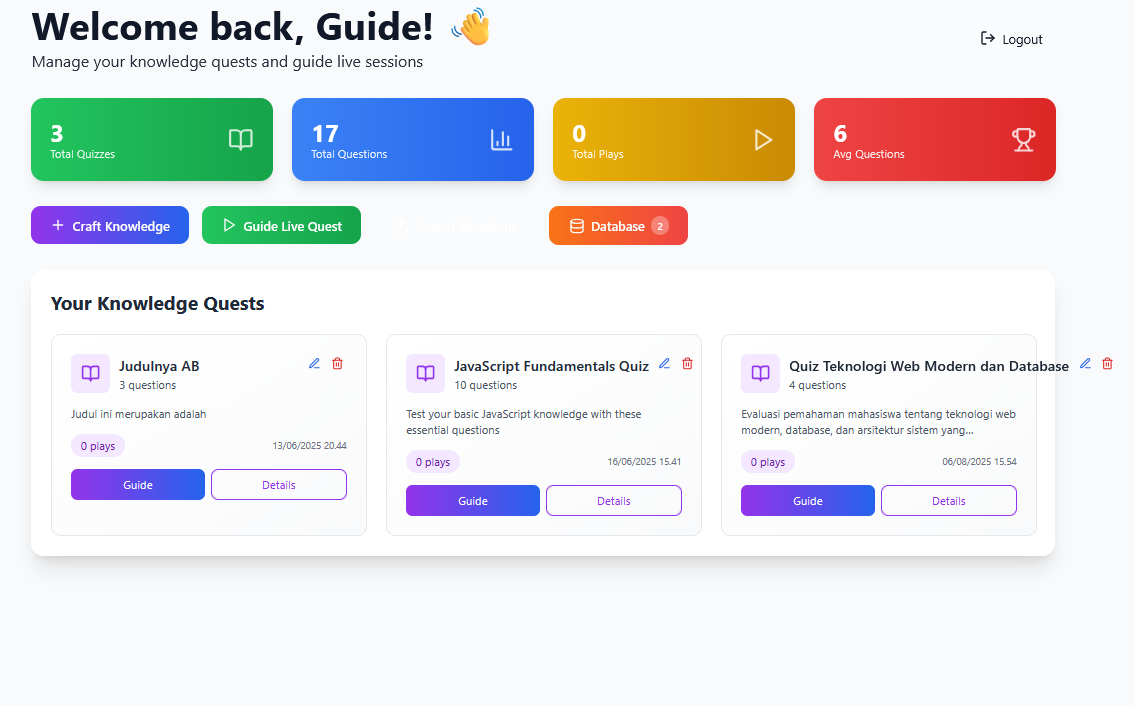
Task: Click the 0 plays badge on Judulnya AB
Action: pos(98,446)
